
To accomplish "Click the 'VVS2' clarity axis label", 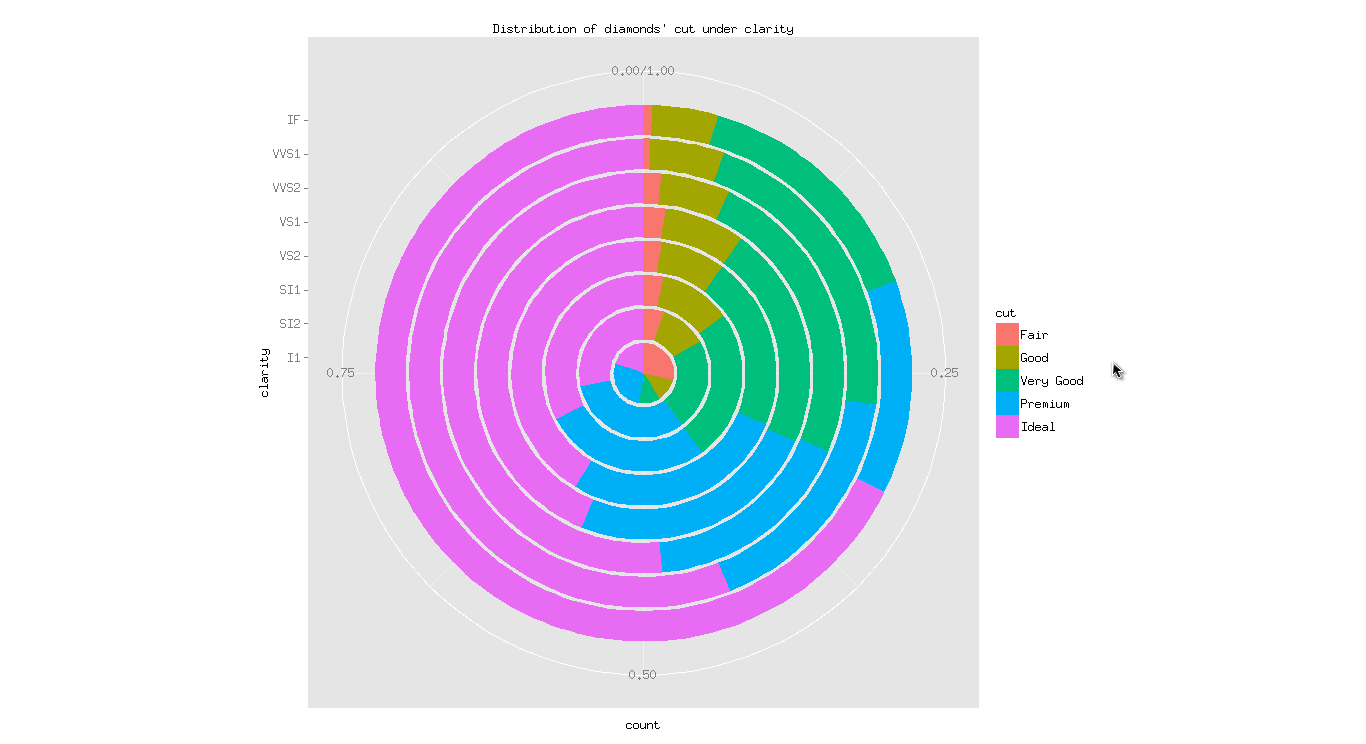I will point(286,188).
